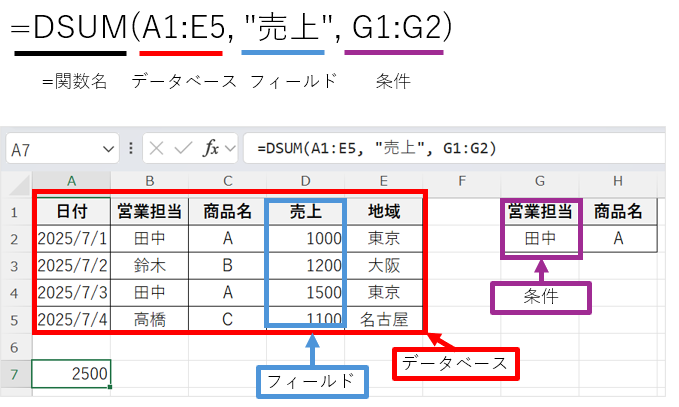Click sales cell with value 1100
The height and width of the screenshot is (407, 679).
[x=306, y=319]
